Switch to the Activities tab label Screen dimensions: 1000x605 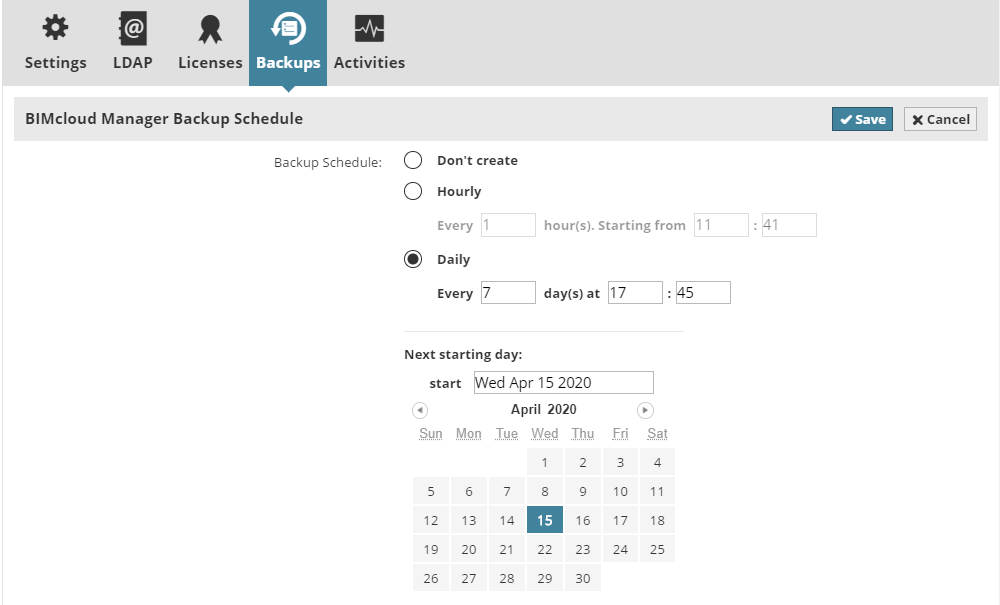(x=369, y=62)
